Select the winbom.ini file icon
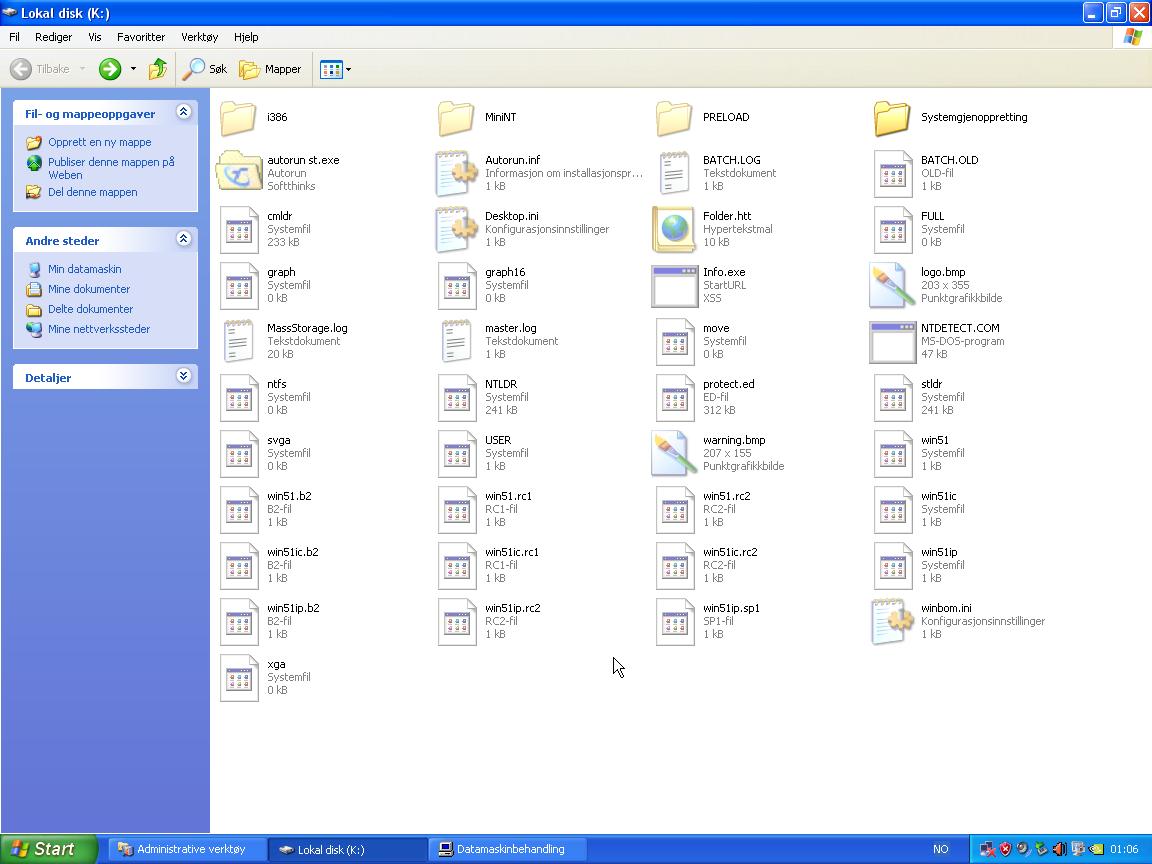This screenshot has width=1152, height=864. [x=892, y=622]
